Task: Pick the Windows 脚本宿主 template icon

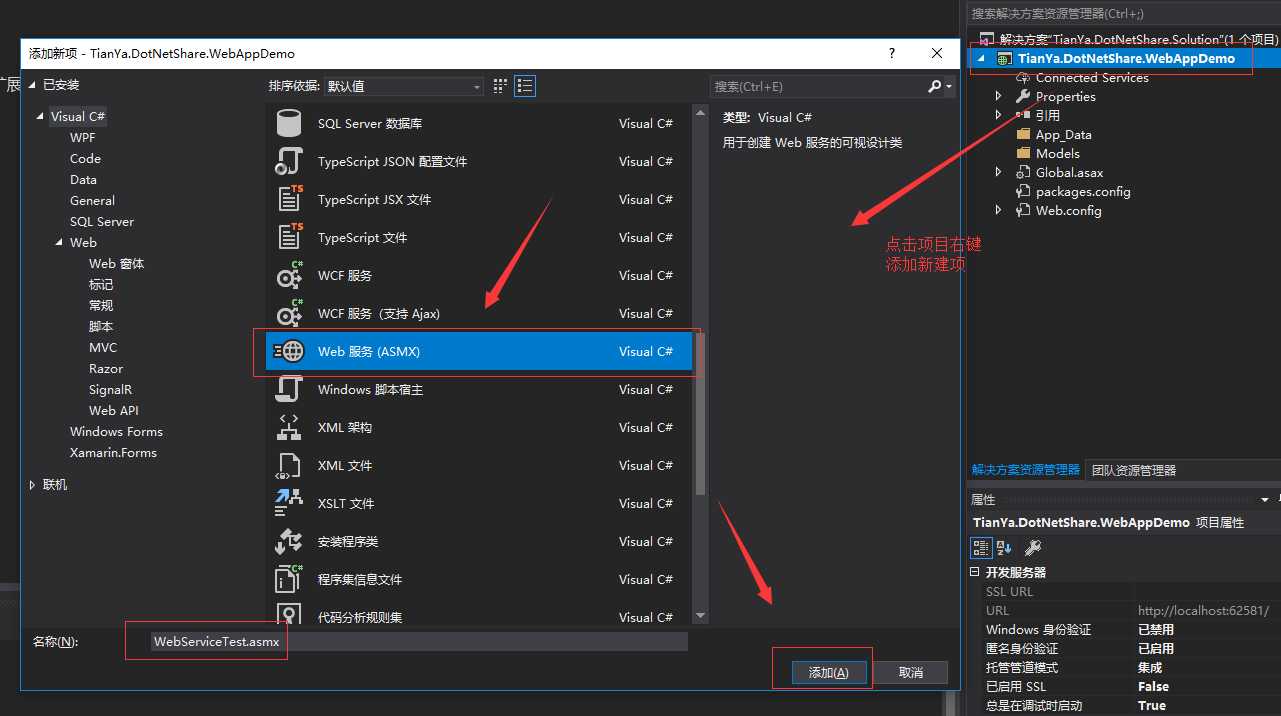Action: (289, 389)
